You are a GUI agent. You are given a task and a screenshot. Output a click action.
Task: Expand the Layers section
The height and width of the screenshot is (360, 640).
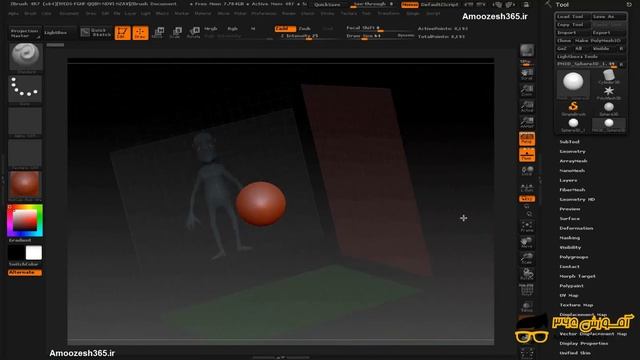click(568, 180)
